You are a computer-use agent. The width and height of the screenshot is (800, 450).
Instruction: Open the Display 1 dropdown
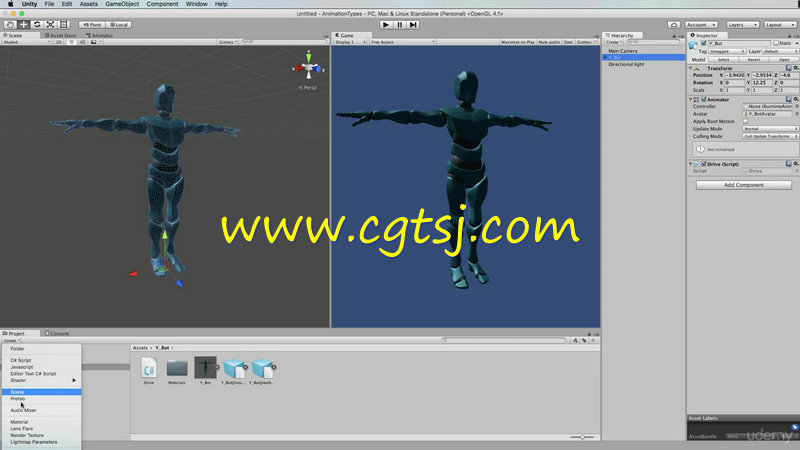click(x=351, y=42)
